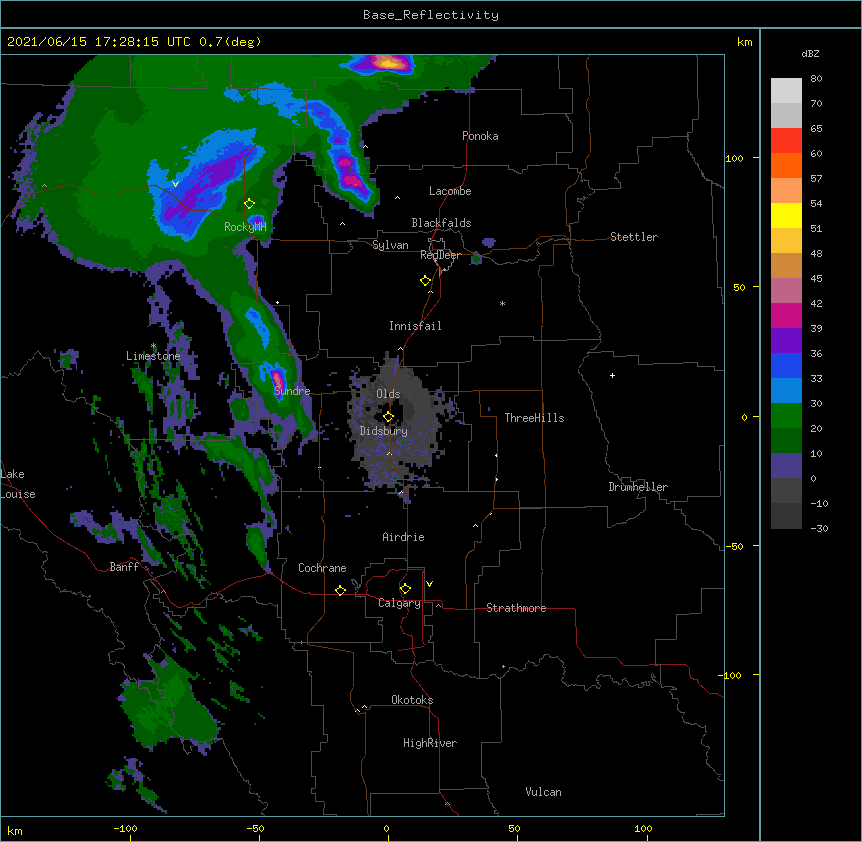Click the 2021/06/15 17:28:15 UTC timestamp

pyautogui.click(x=99, y=42)
